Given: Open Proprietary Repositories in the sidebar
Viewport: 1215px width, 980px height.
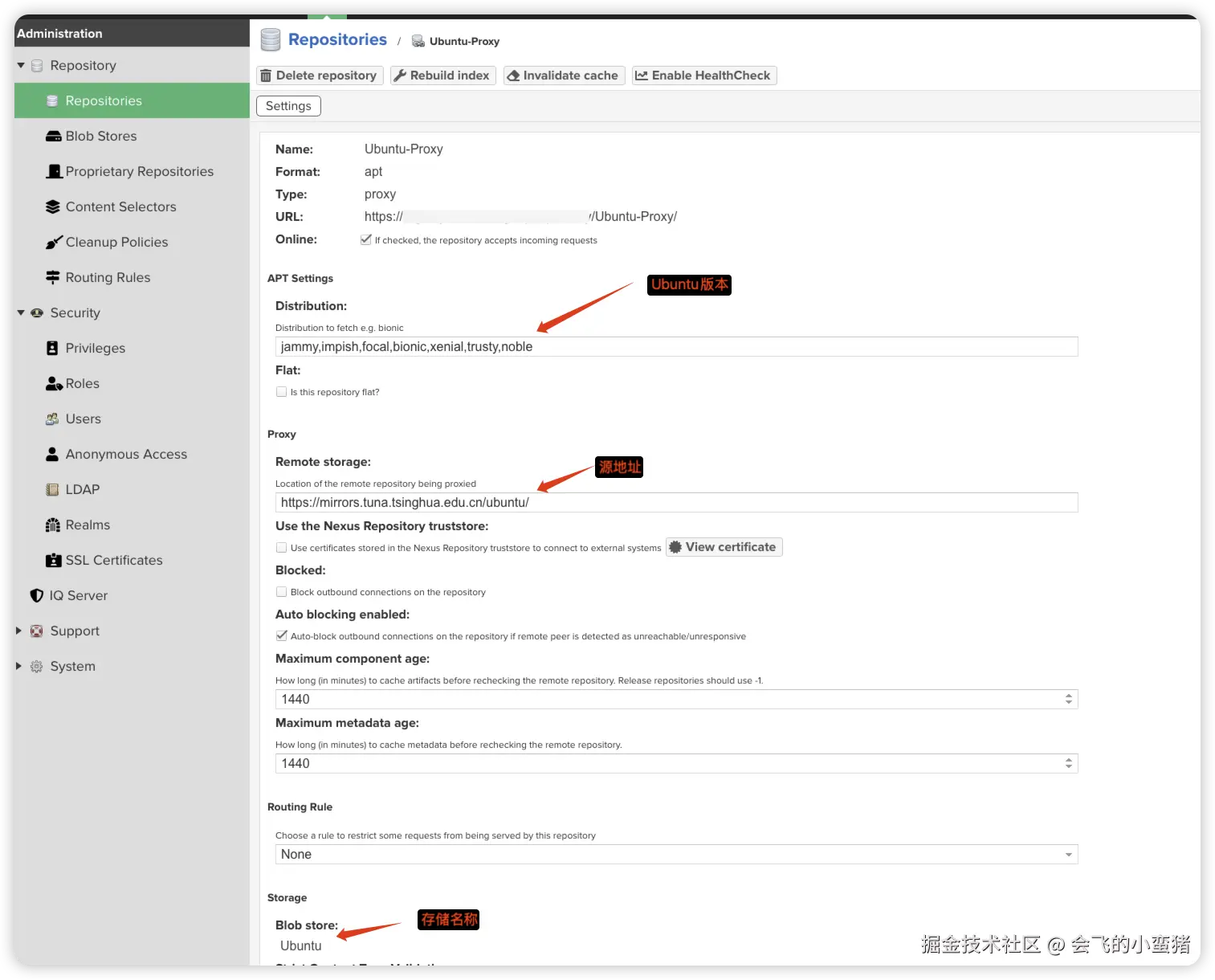Looking at the screenshot, I should tap(132, 171).
